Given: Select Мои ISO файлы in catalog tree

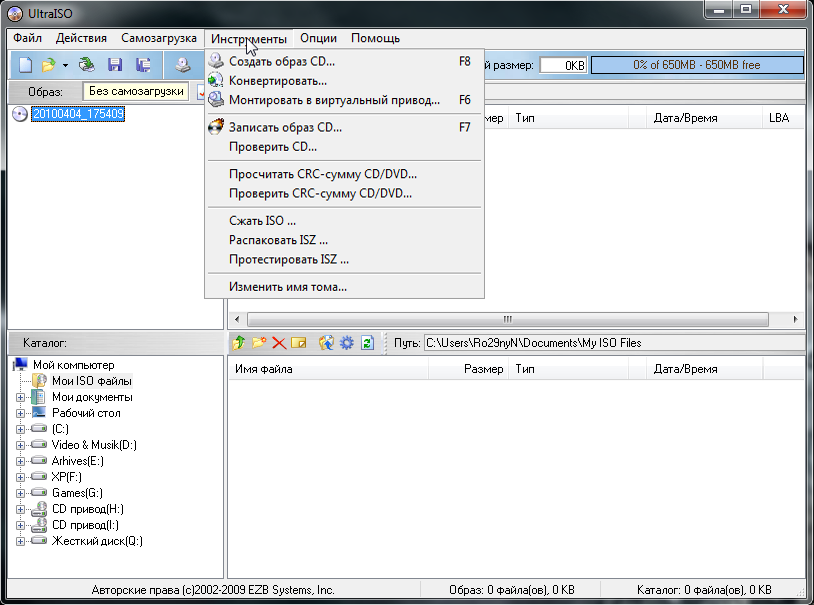Looking at the screenshot, I should [91, 381].
